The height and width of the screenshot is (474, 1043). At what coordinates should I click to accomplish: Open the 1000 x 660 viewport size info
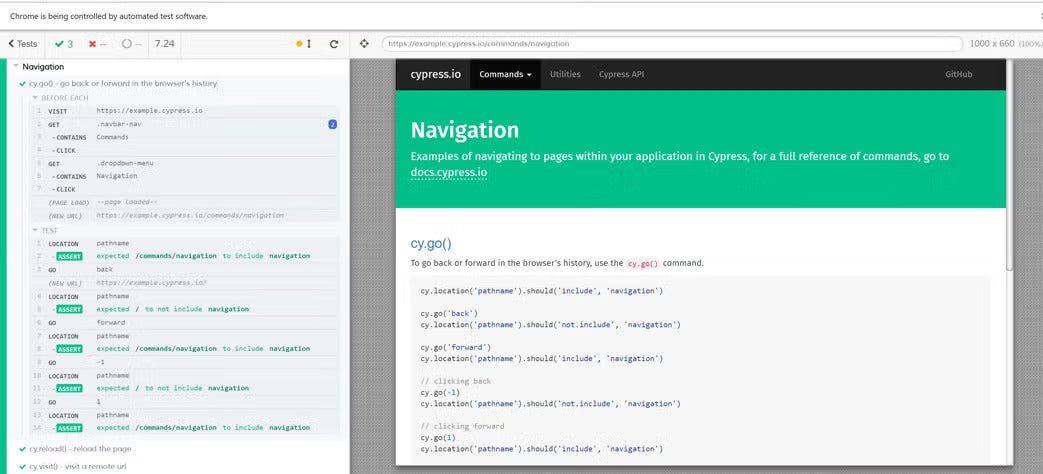click(1004, 44)
